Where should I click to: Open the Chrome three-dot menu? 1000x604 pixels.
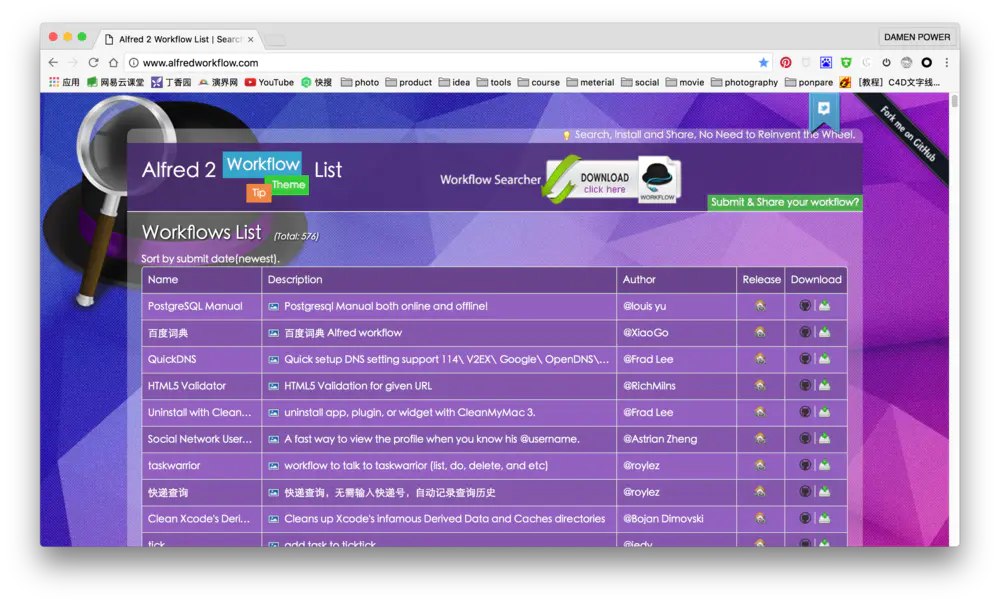(946, 63)
